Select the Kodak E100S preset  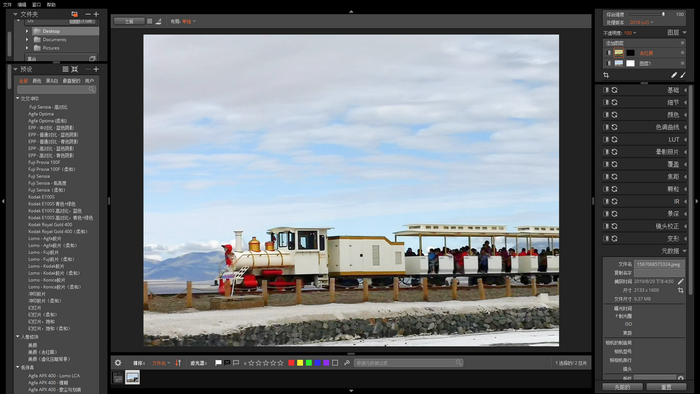(x=42, y=197)
